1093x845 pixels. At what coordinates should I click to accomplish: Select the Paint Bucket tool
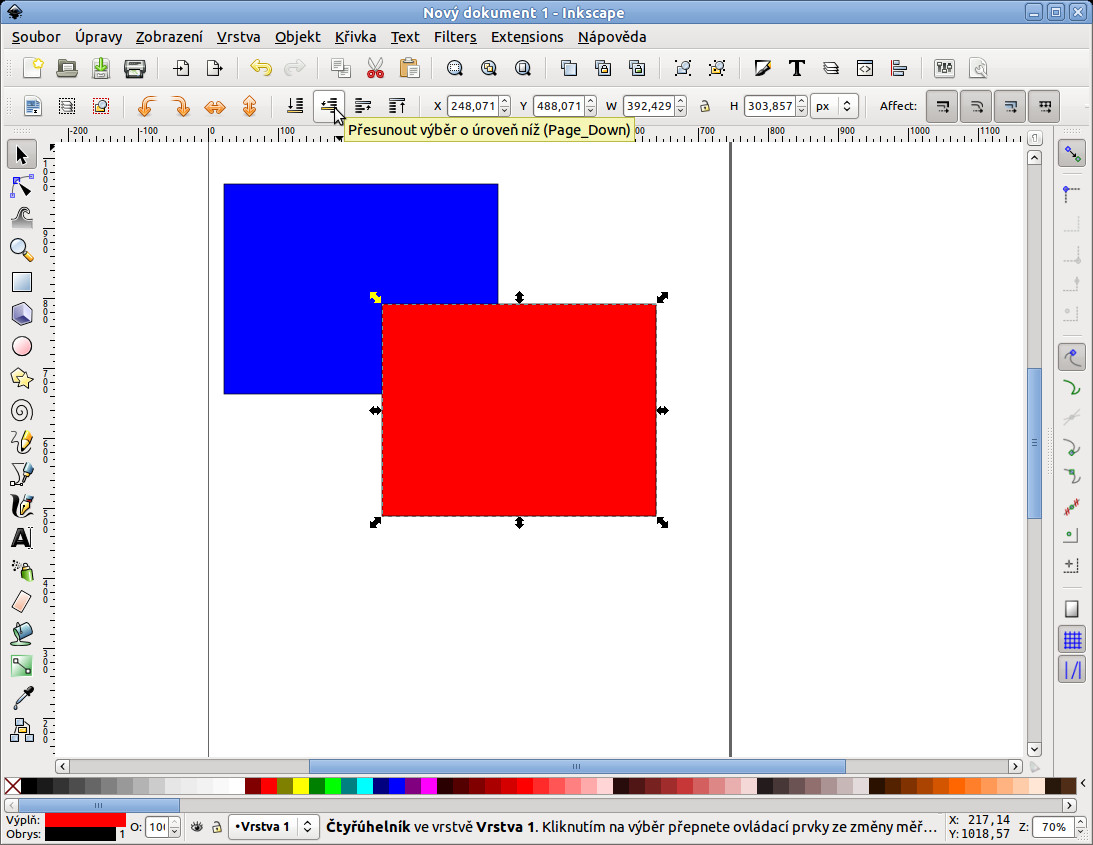point(22,634)
